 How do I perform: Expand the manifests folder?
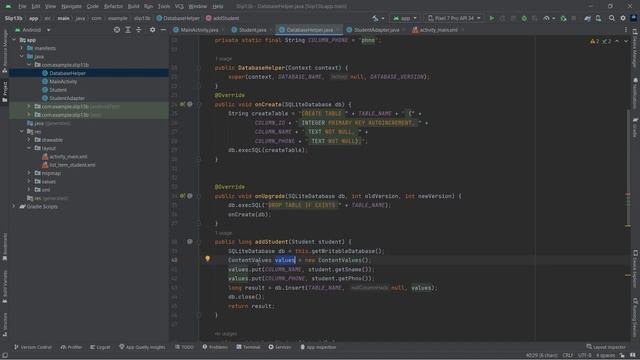pyautogui.click(x=22, y=48)
